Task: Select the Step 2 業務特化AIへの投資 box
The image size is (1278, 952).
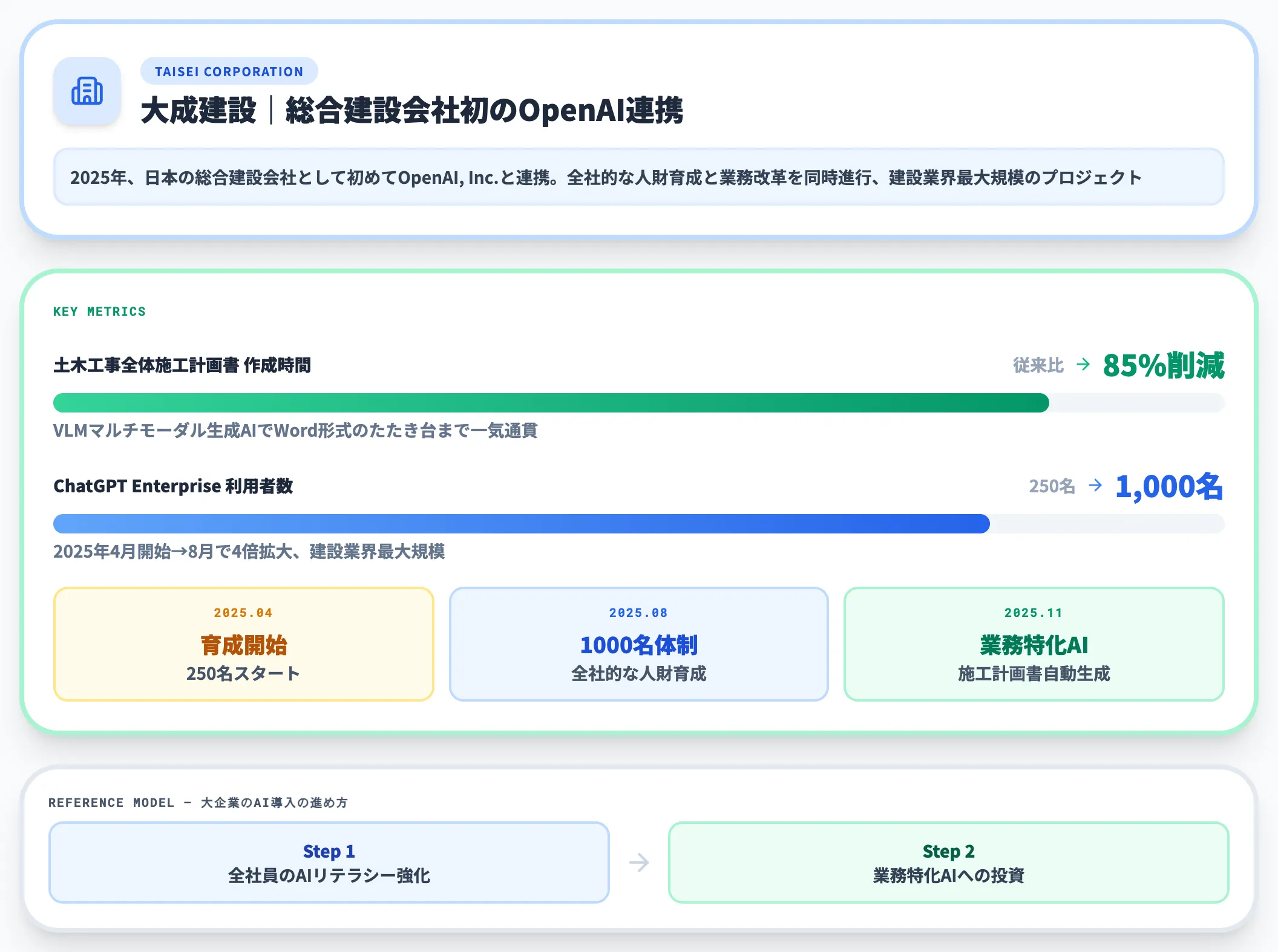Action: click(949, 862)
